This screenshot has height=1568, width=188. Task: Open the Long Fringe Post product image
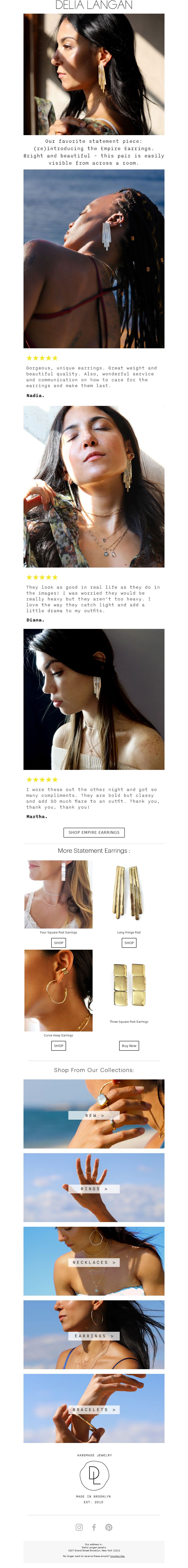pos(129,894)
